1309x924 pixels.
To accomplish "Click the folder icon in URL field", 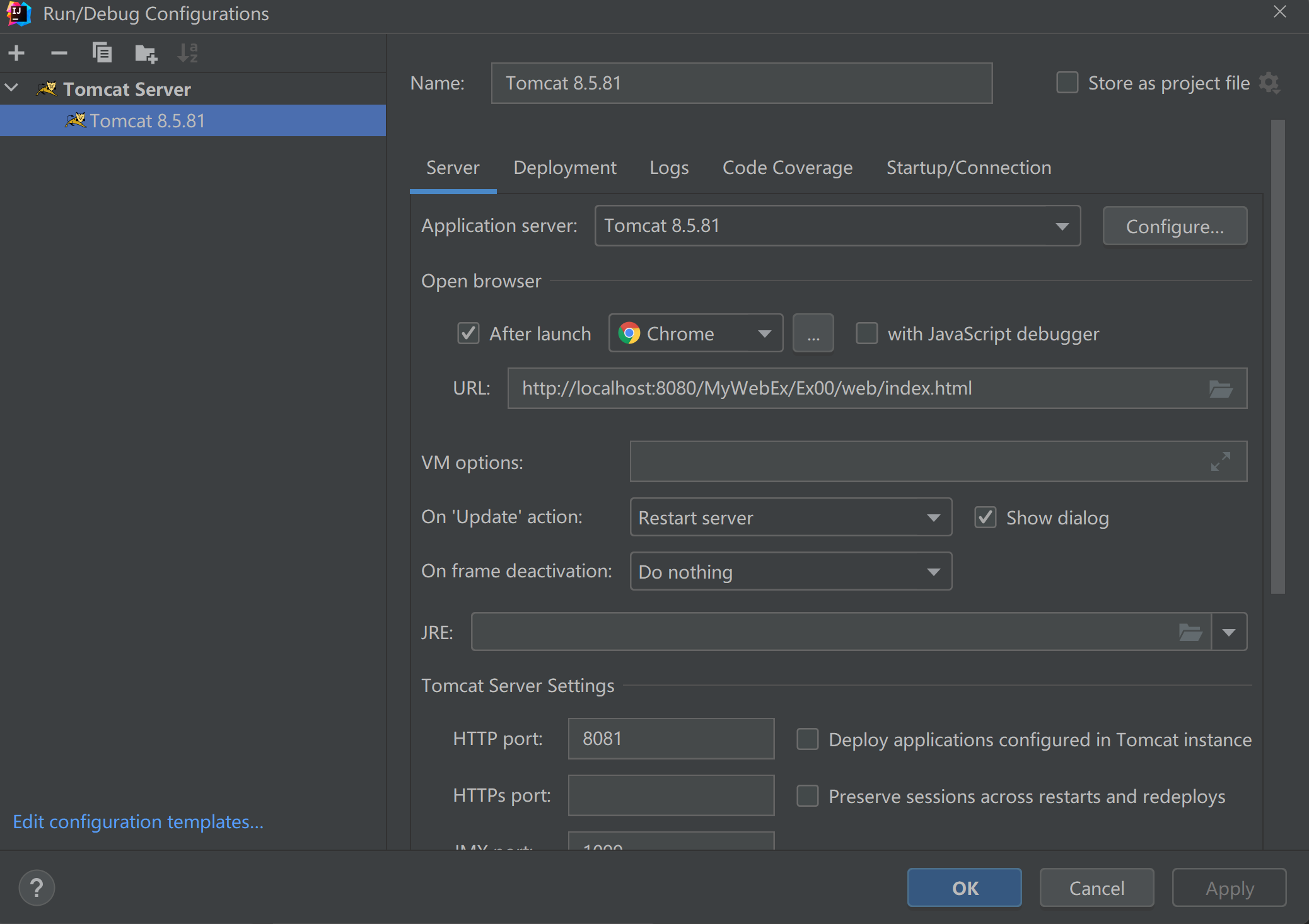I will [x=1220, y=389].
